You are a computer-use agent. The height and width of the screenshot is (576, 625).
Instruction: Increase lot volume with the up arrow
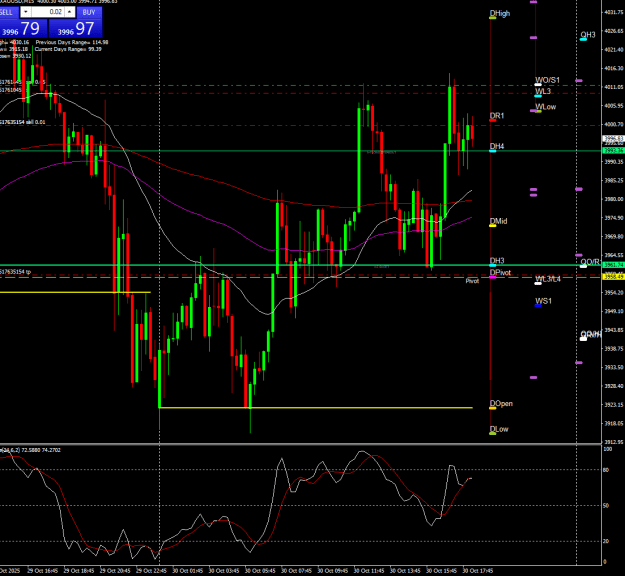(x=69, y=12)
